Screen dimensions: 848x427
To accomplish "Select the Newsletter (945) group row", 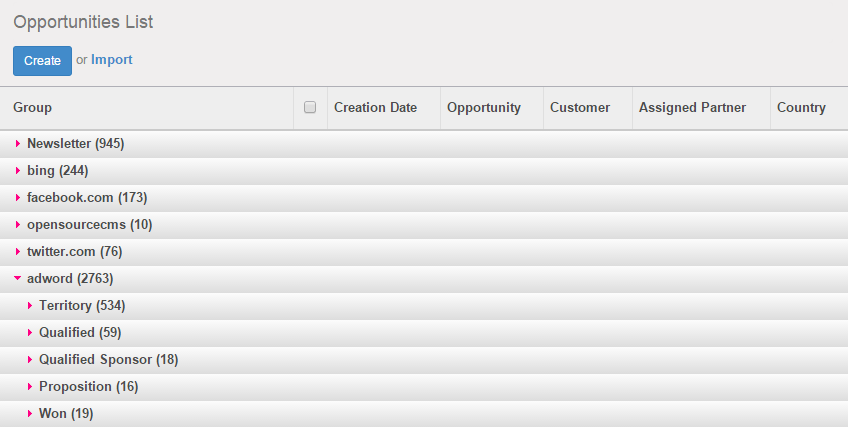I will (76, 144).
